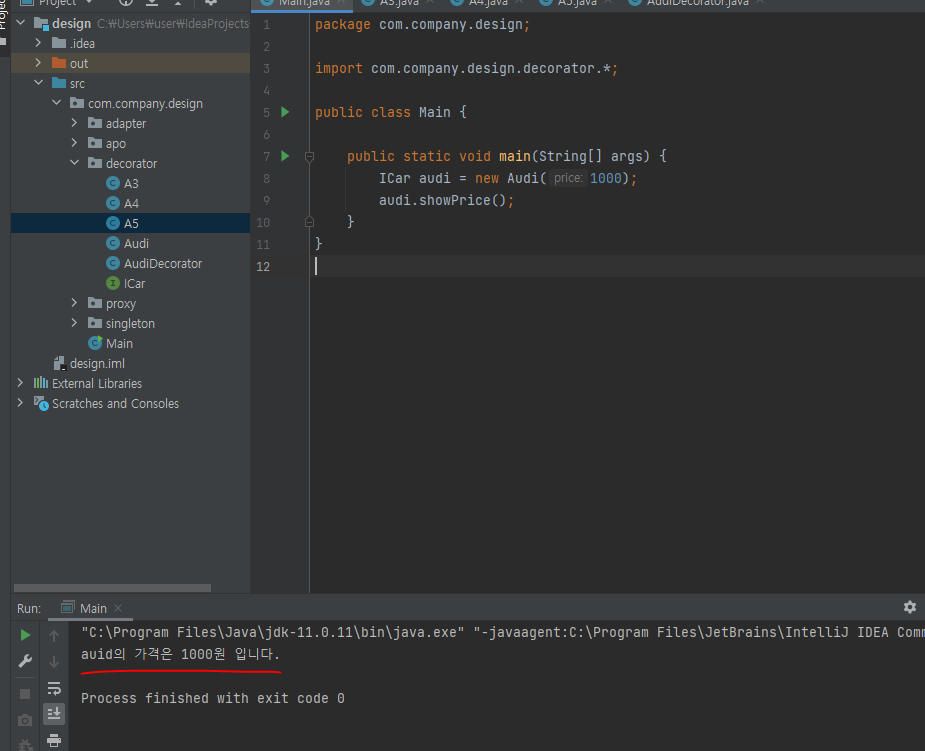The image size is (925, 751).
Task: Click the price parameter hint
Action: [568, 178]
